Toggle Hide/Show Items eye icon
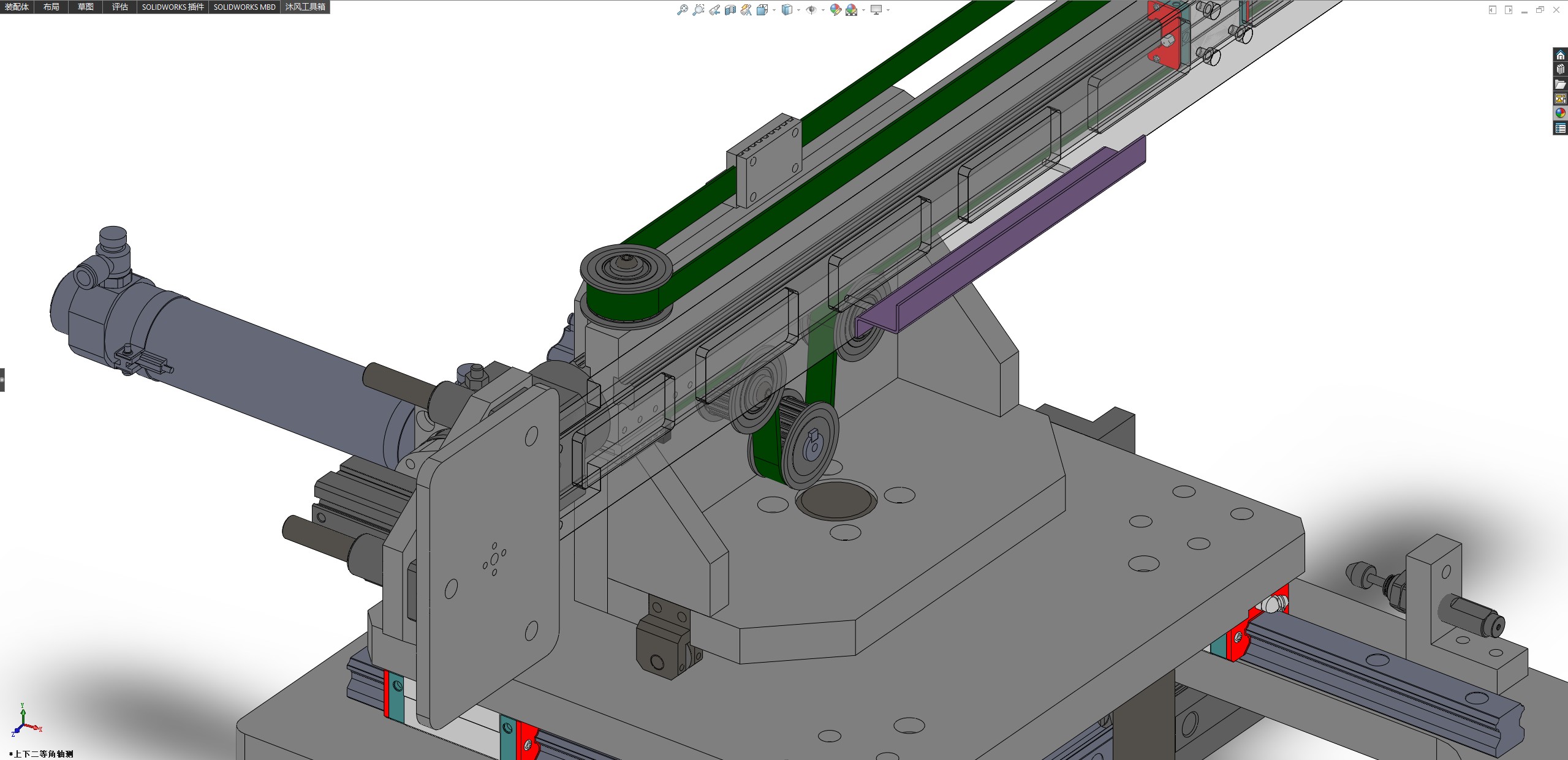Viewport: 1568px width, 760px height. coord(811,10)
